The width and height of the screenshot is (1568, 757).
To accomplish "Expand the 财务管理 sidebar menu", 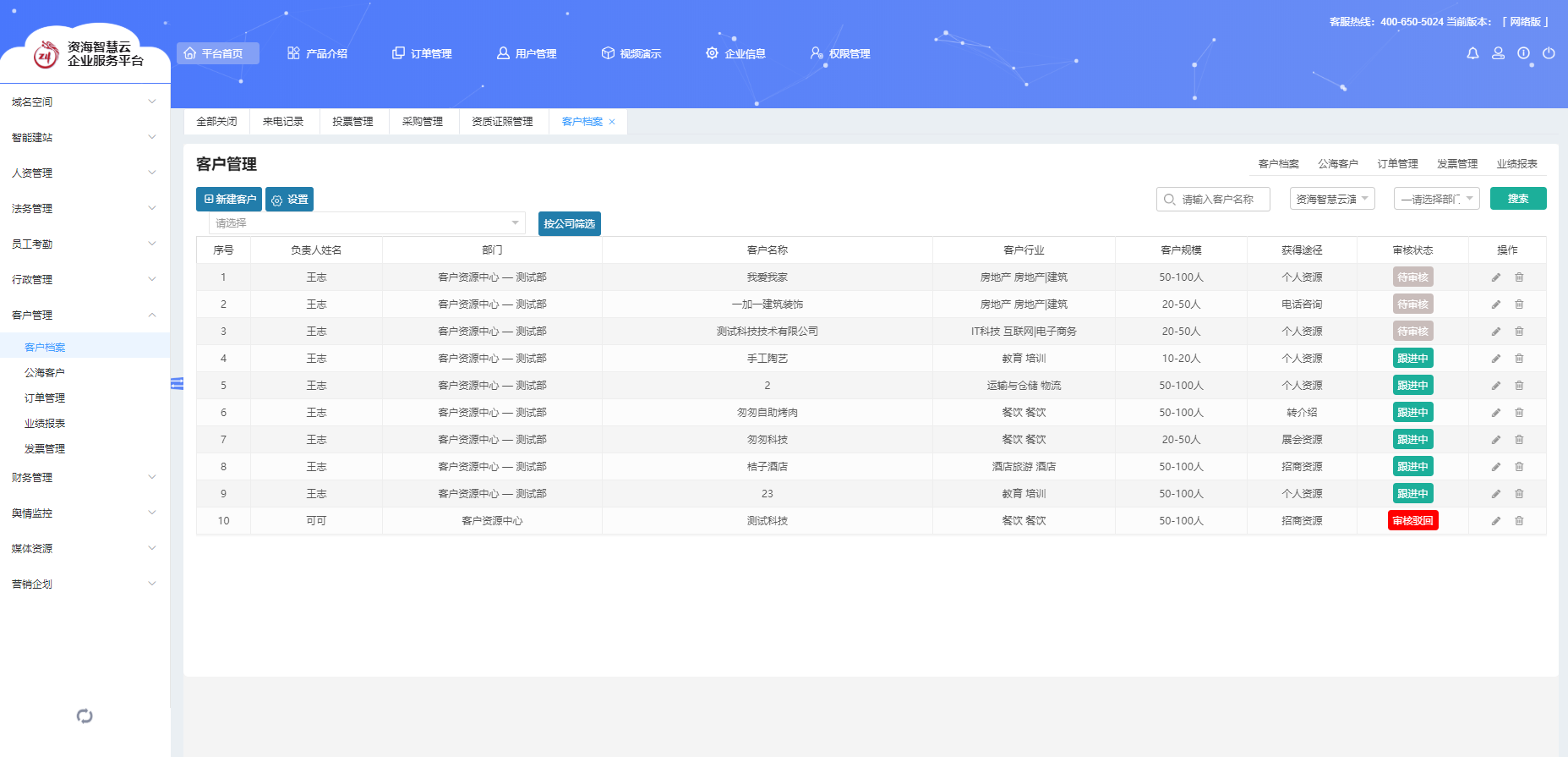I will 85,478.
